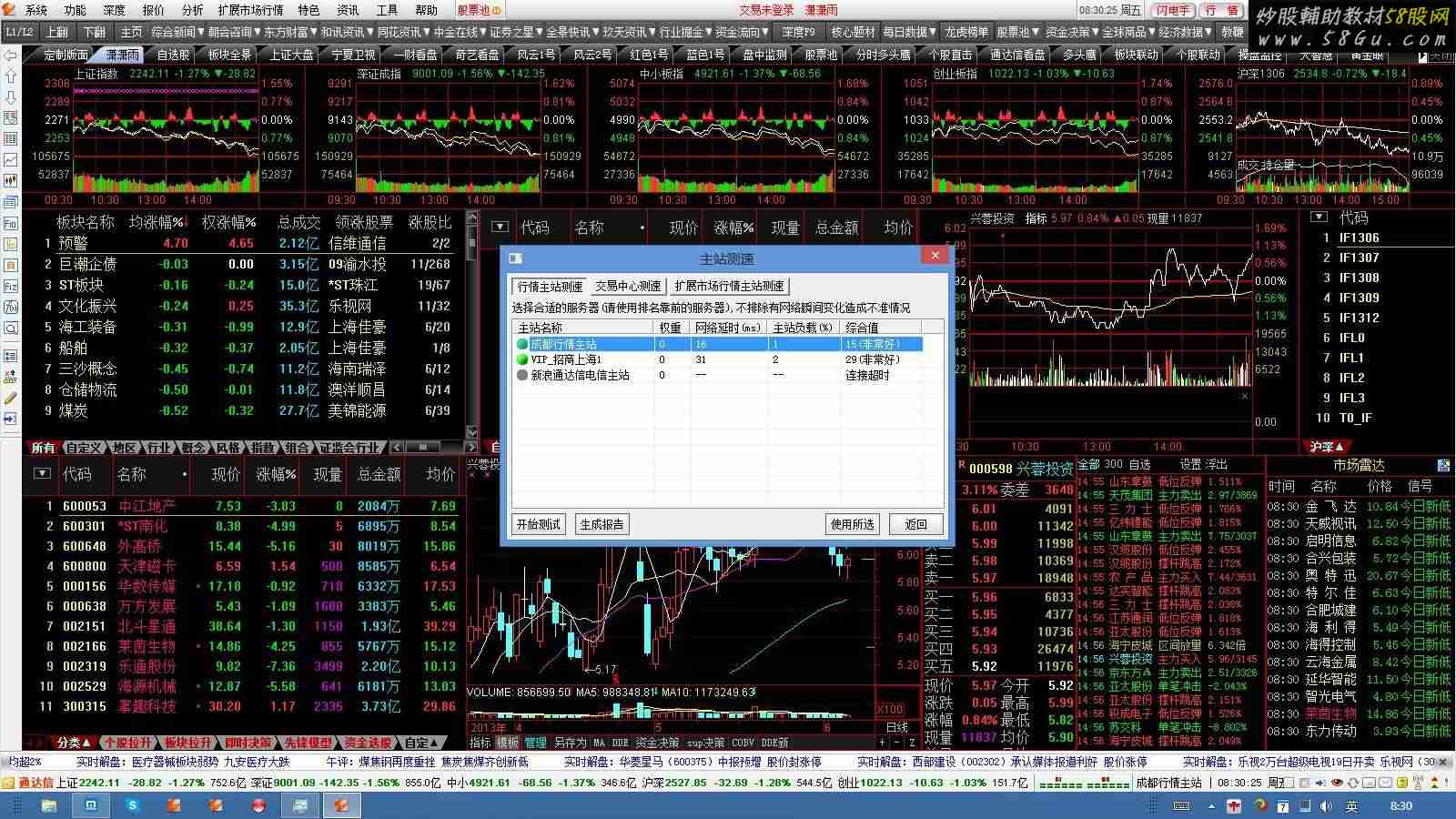Click the 开始测试 button
The width and height of the screenshot is (1456, 819).
(x=539, y=524)
